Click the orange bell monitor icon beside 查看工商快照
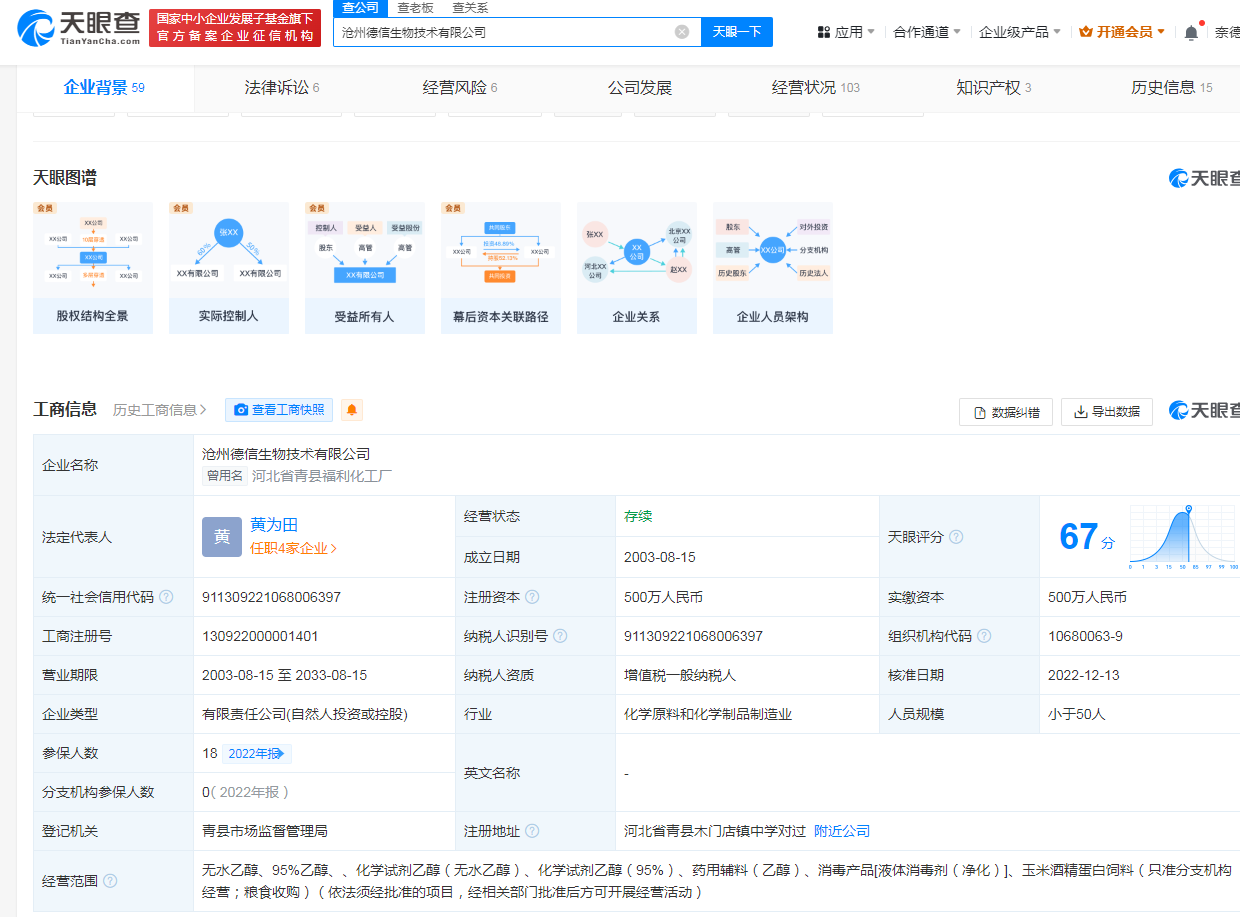Image resolution: width=1240 pixels, height=917 pixels. tap(352, 410)
